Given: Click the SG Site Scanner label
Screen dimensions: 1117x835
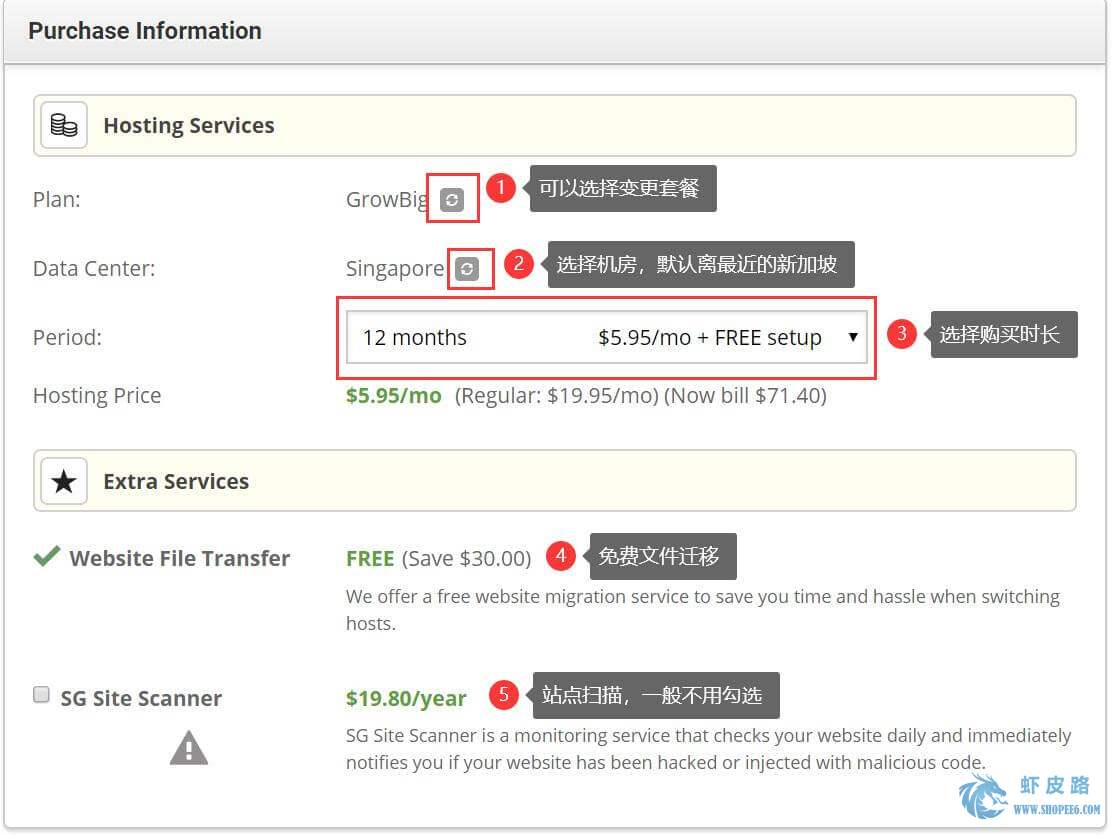Looking at the screenshot, I should (141, 698).
